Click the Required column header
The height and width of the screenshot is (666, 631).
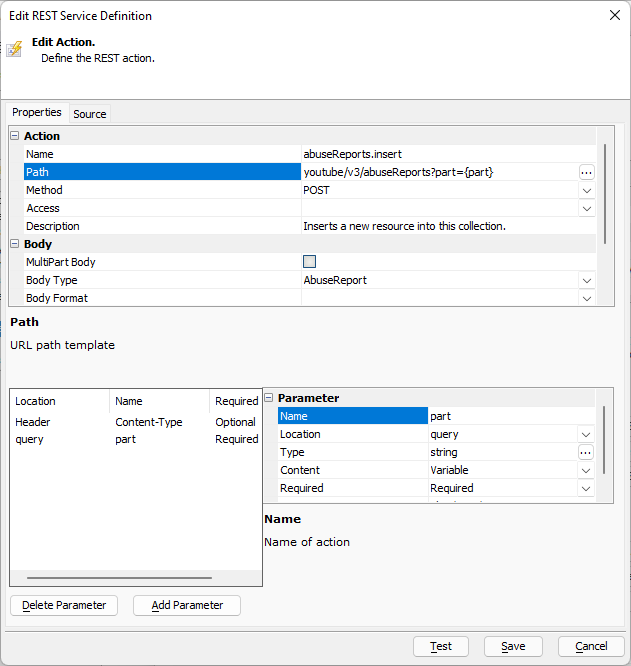point(236,401)
